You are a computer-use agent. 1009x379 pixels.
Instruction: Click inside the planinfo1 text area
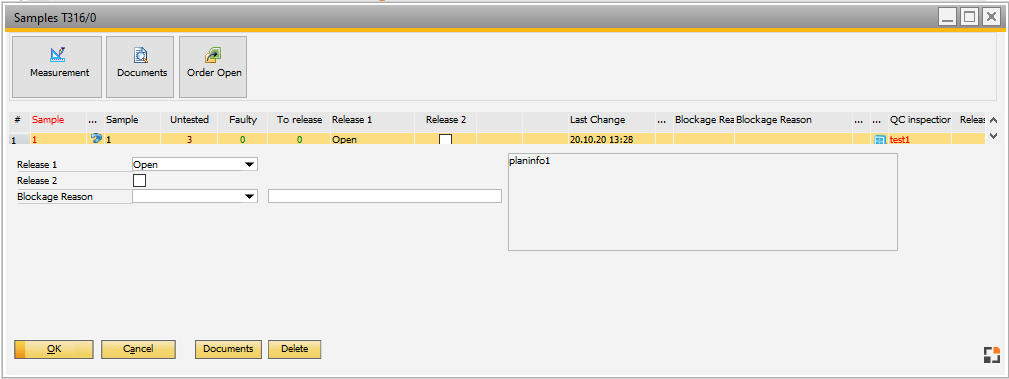click(703, 201)
